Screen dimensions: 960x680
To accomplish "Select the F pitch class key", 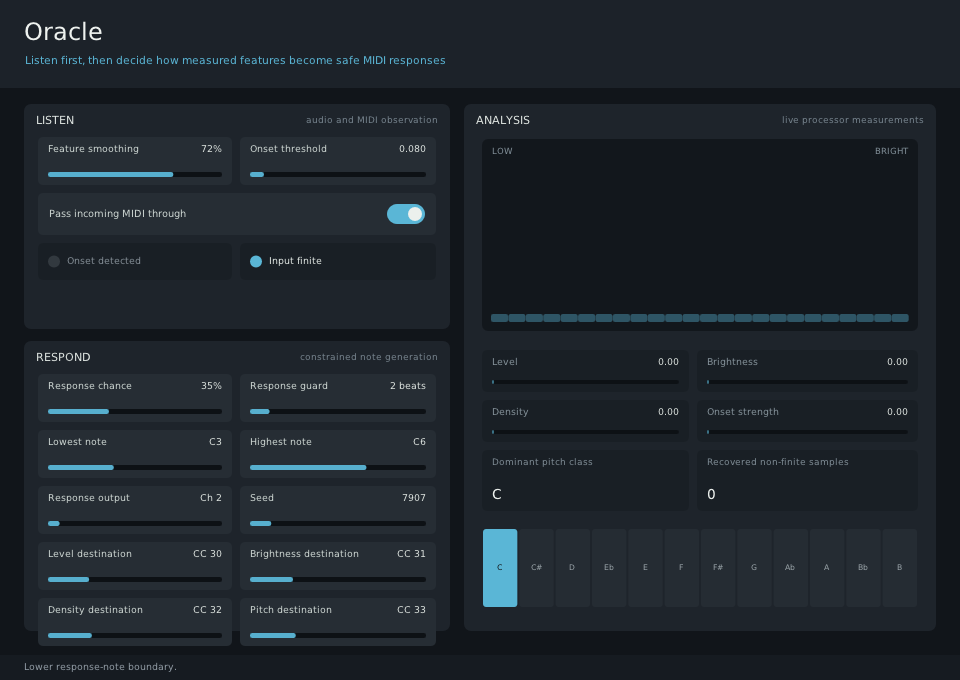I will 681,568.
